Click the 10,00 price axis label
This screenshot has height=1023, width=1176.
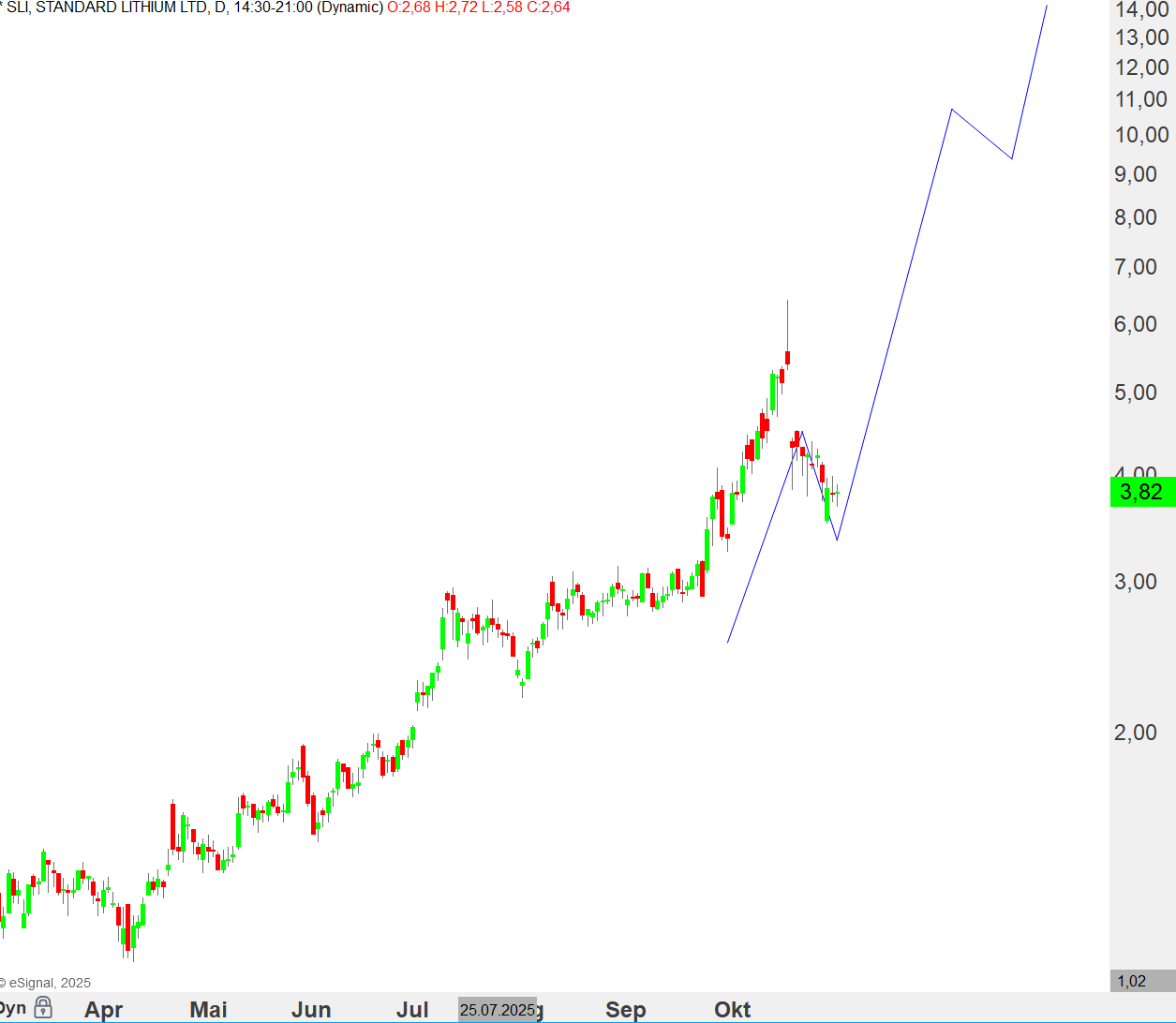click(x=1141, y=135)
